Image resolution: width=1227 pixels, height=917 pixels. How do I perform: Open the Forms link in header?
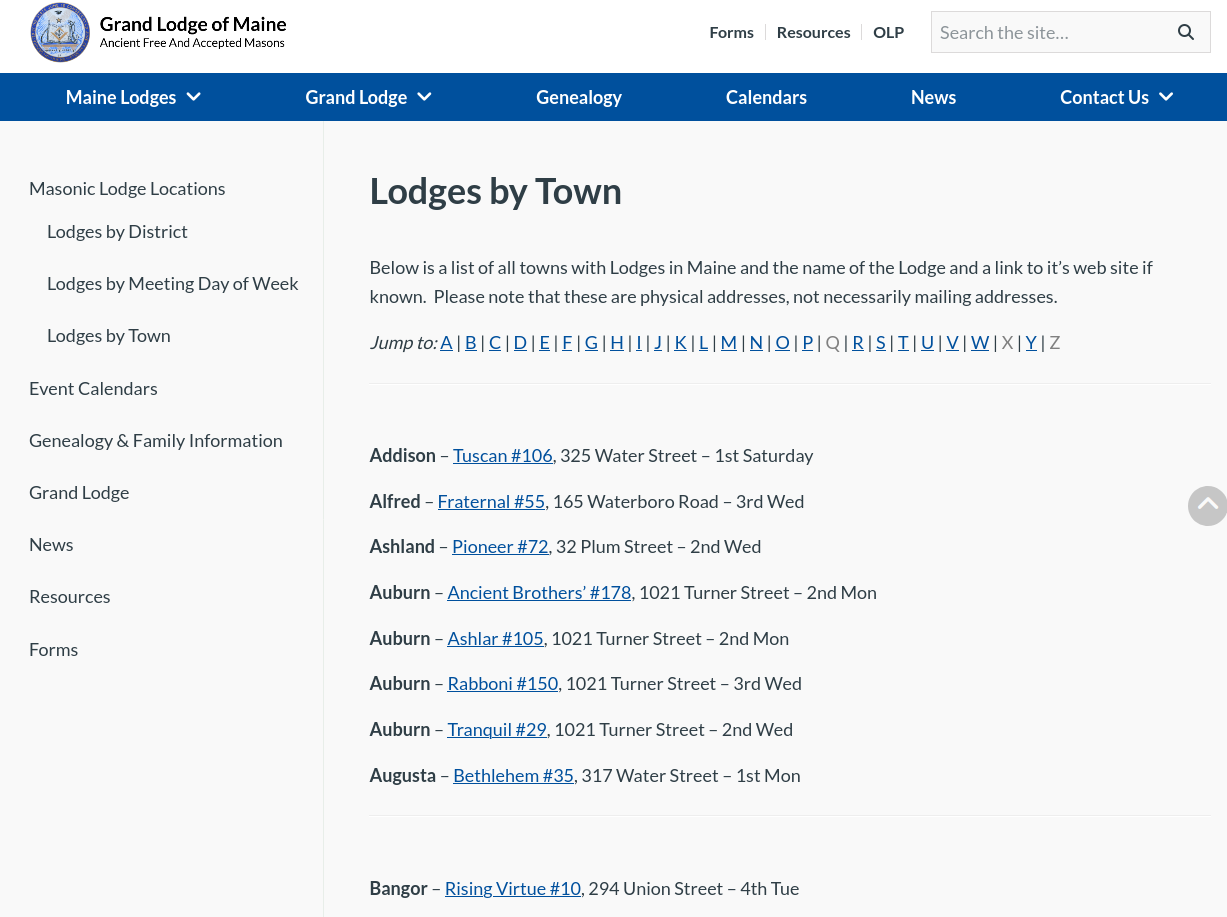click(x=731, y=32)
